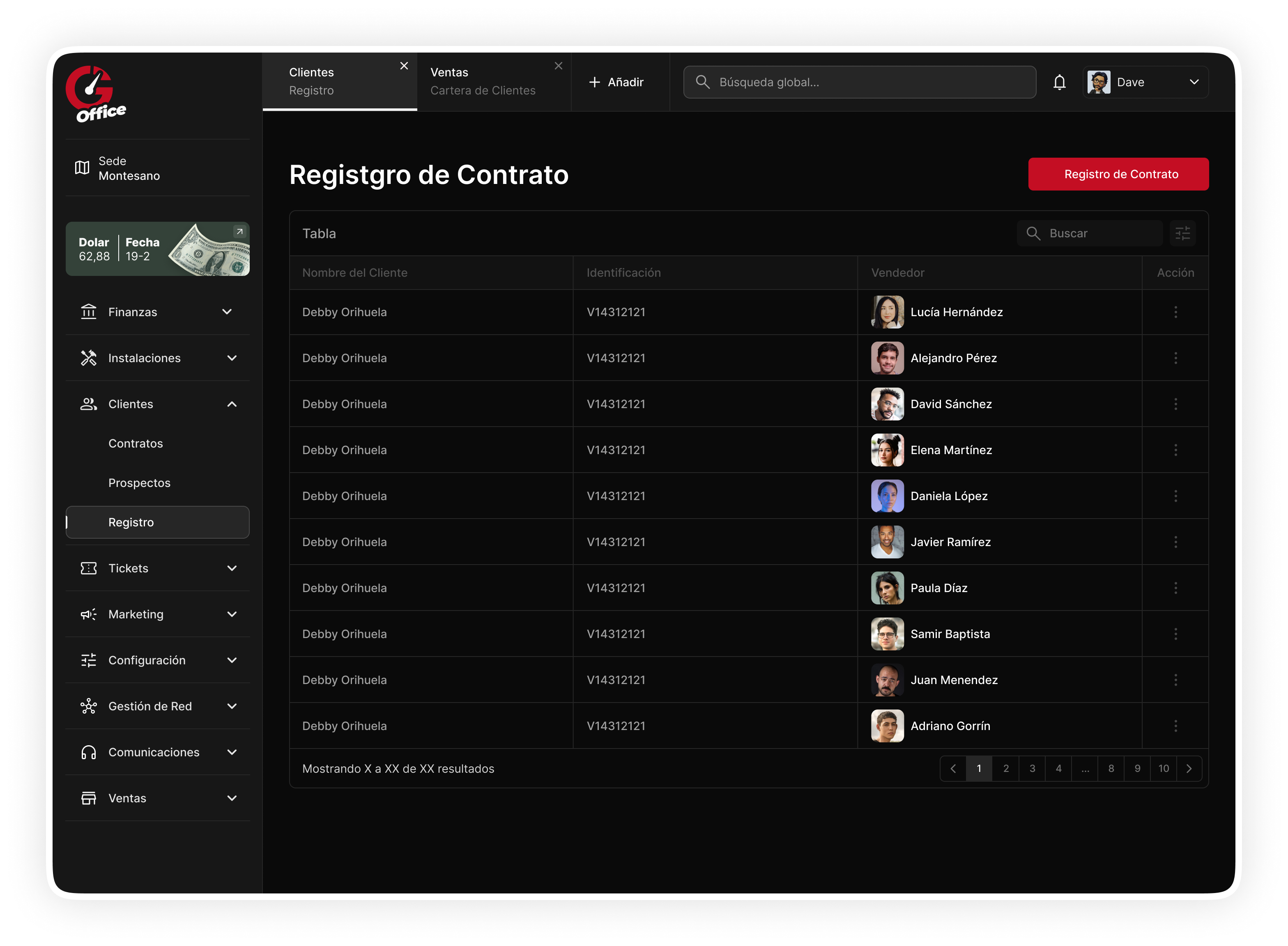1288x946 pixels.
Task: Open action menu for David Sánchez row
Action: tap(1175, 404)
